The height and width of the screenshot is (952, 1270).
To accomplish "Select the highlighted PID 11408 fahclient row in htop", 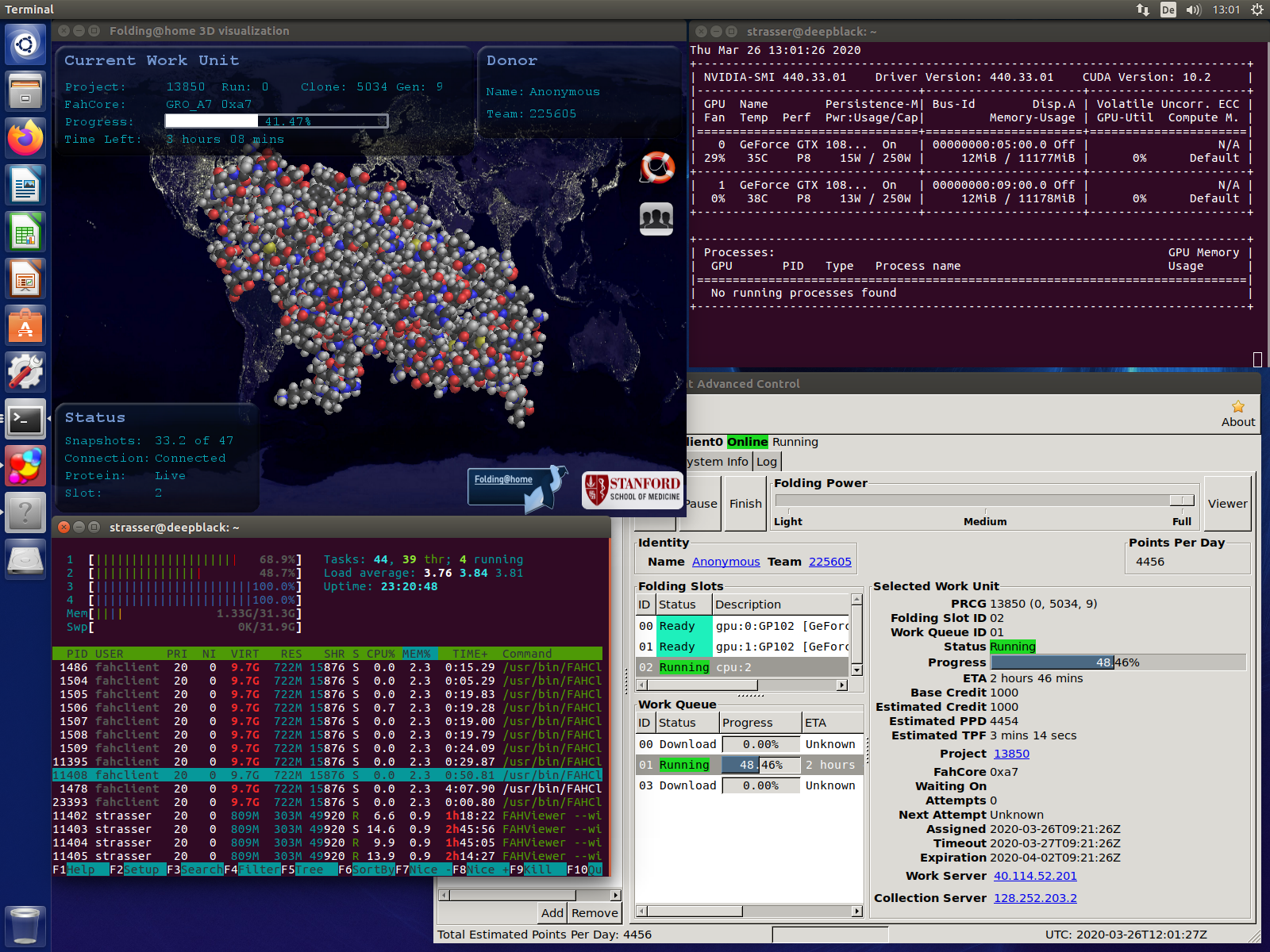I will tap(327, 775).
